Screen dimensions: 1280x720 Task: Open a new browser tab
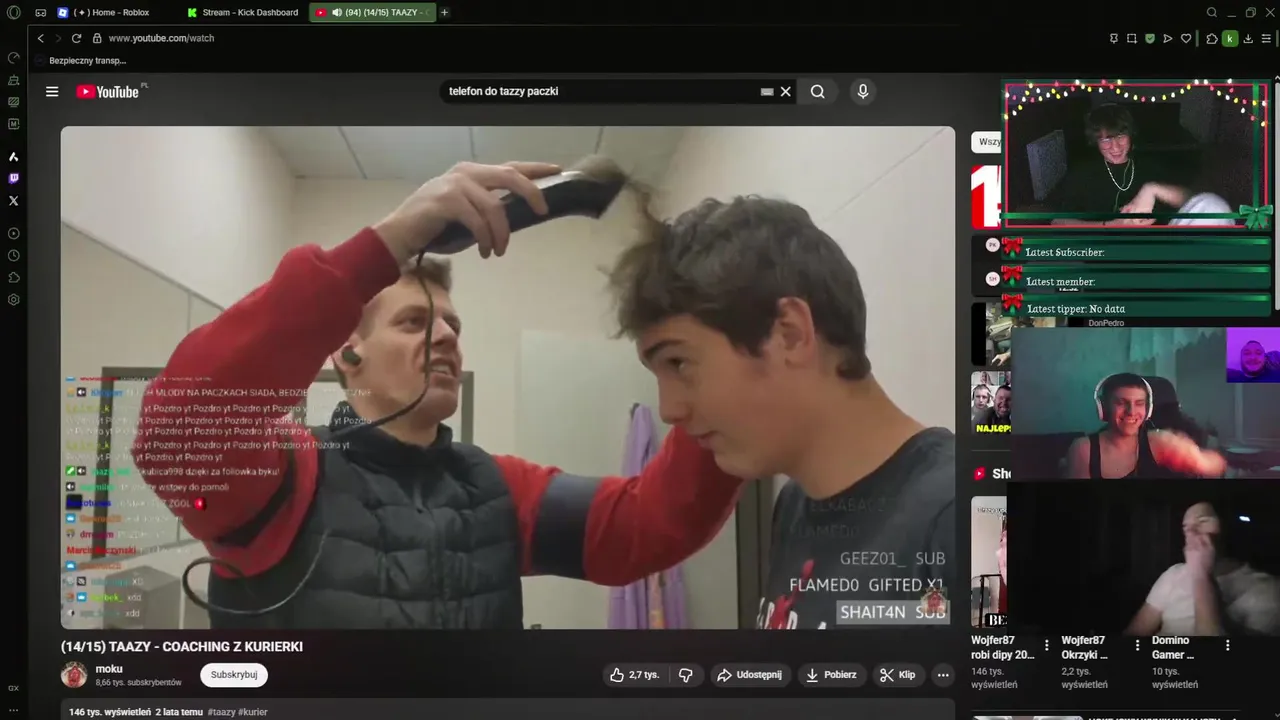pos(444,12)
